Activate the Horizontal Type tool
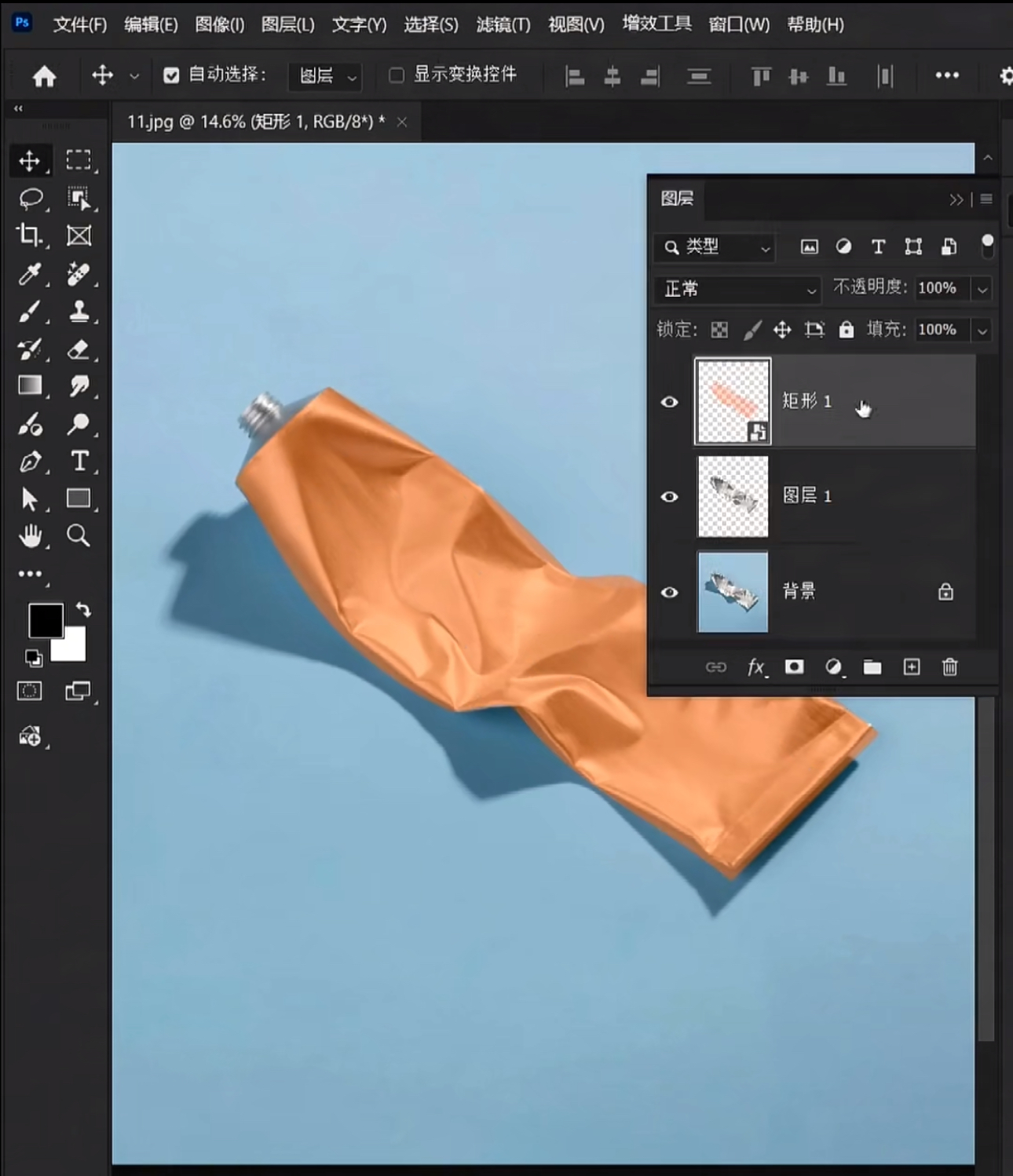The image size is (1013, 1176). [x=79, y=462]
